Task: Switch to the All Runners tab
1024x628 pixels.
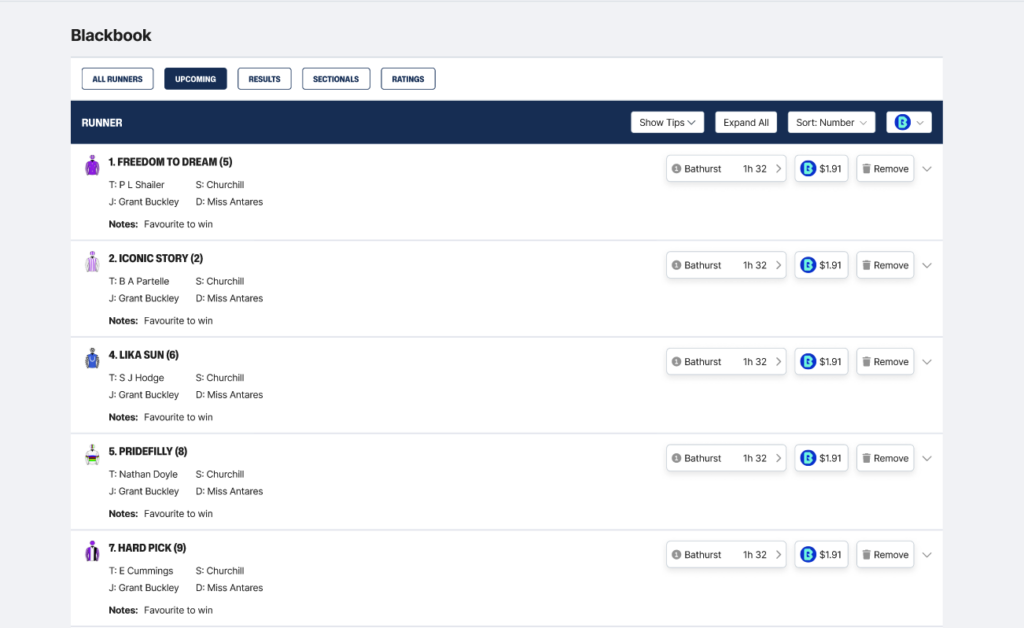Action: [118, 79]
